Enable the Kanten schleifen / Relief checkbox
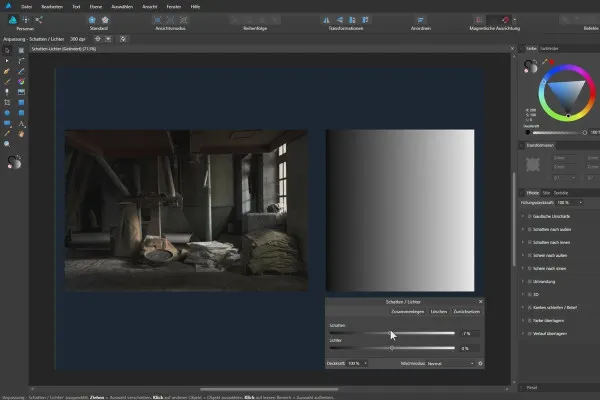600x400 pixels. [530, 307]
